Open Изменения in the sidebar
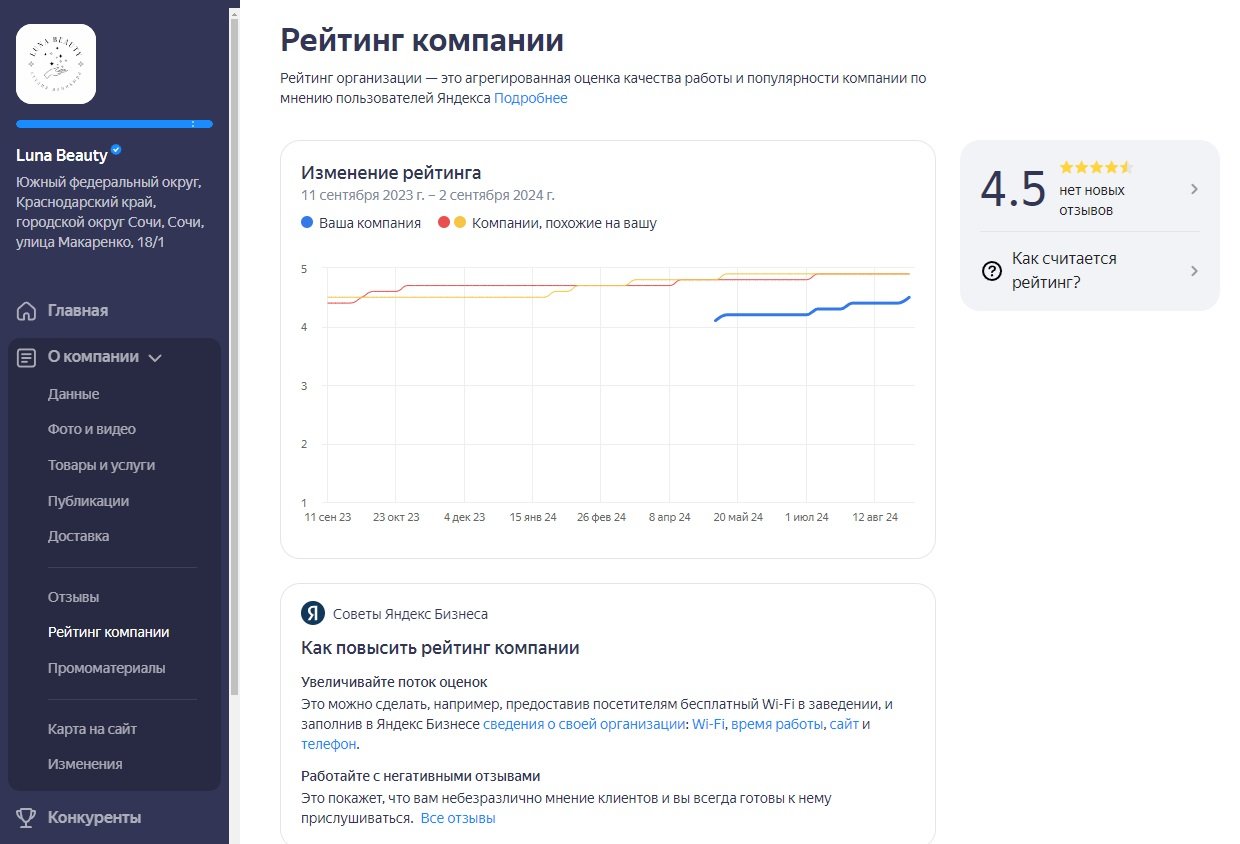This screenshot has width=1240, height=844. tap(85, 764)
